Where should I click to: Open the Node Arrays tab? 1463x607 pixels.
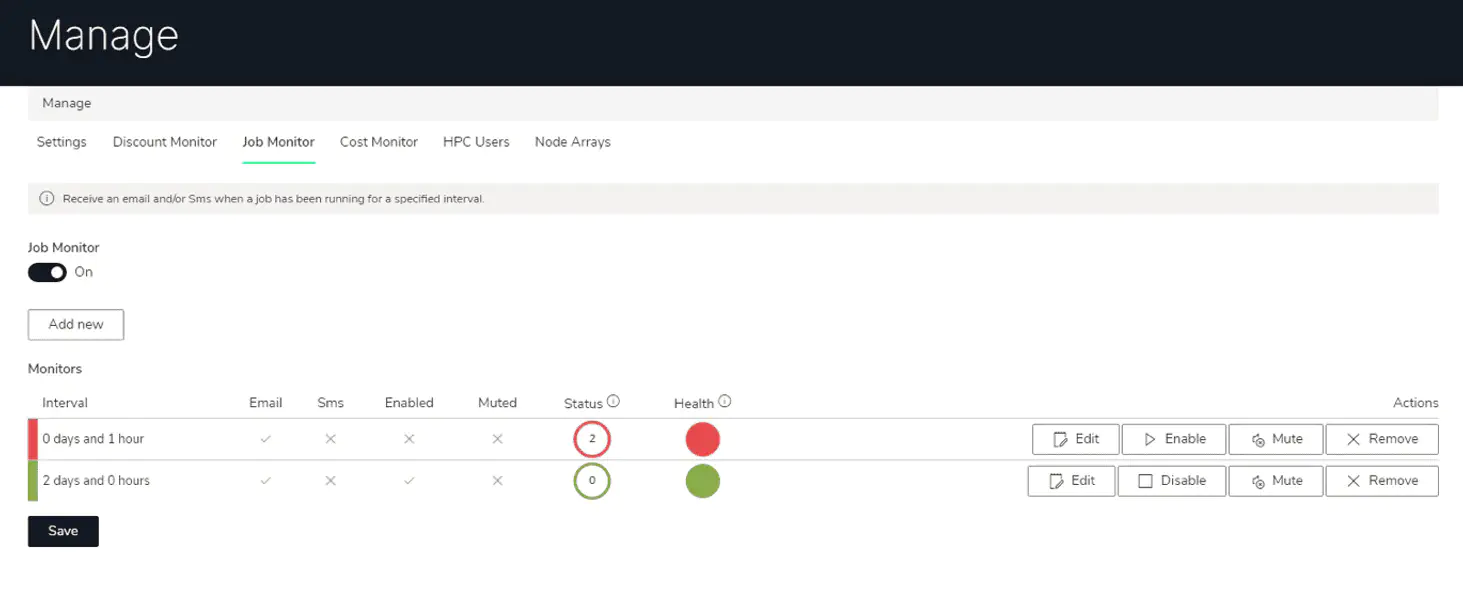(x=572, y=142)
